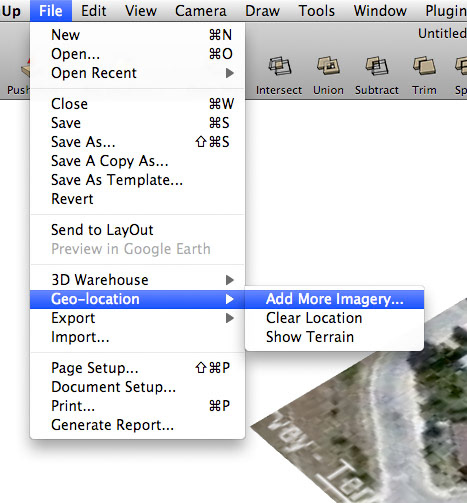This screenshot has height=503, width=467.
Task: Expand the Export submenu
Action: 138,318
